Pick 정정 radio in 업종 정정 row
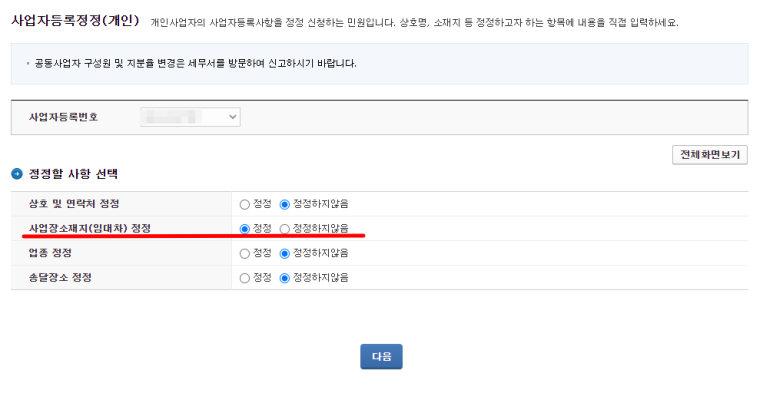 [x=245, y=253]
